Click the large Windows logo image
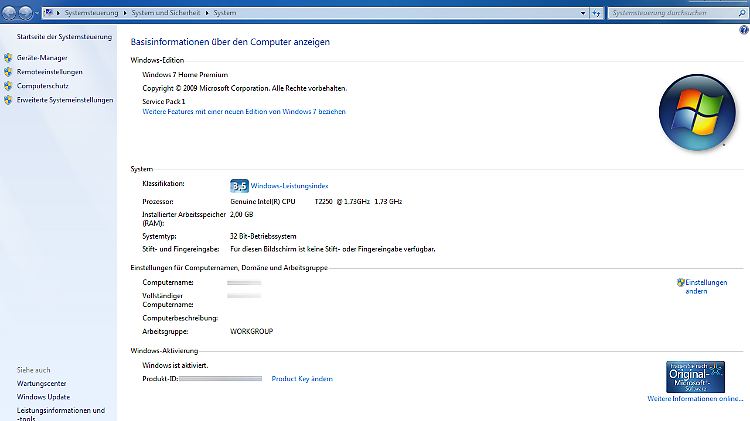Viewport: 750px width, 421px height. 696,110
